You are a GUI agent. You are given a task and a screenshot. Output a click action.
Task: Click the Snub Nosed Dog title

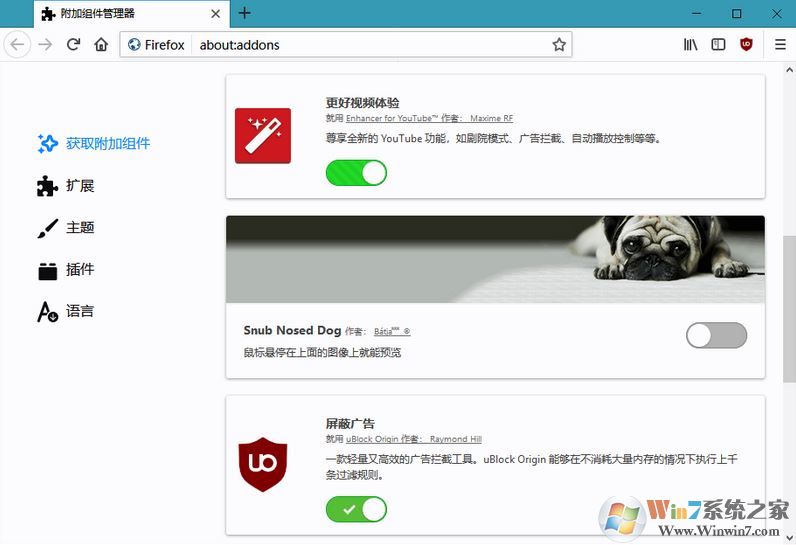pyautogui.click(x=292, y=331)
